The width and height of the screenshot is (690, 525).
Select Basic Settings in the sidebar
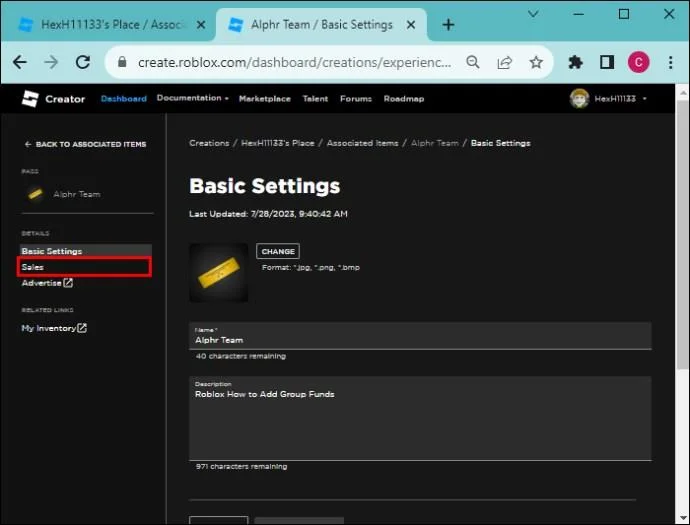coord(86,251)
